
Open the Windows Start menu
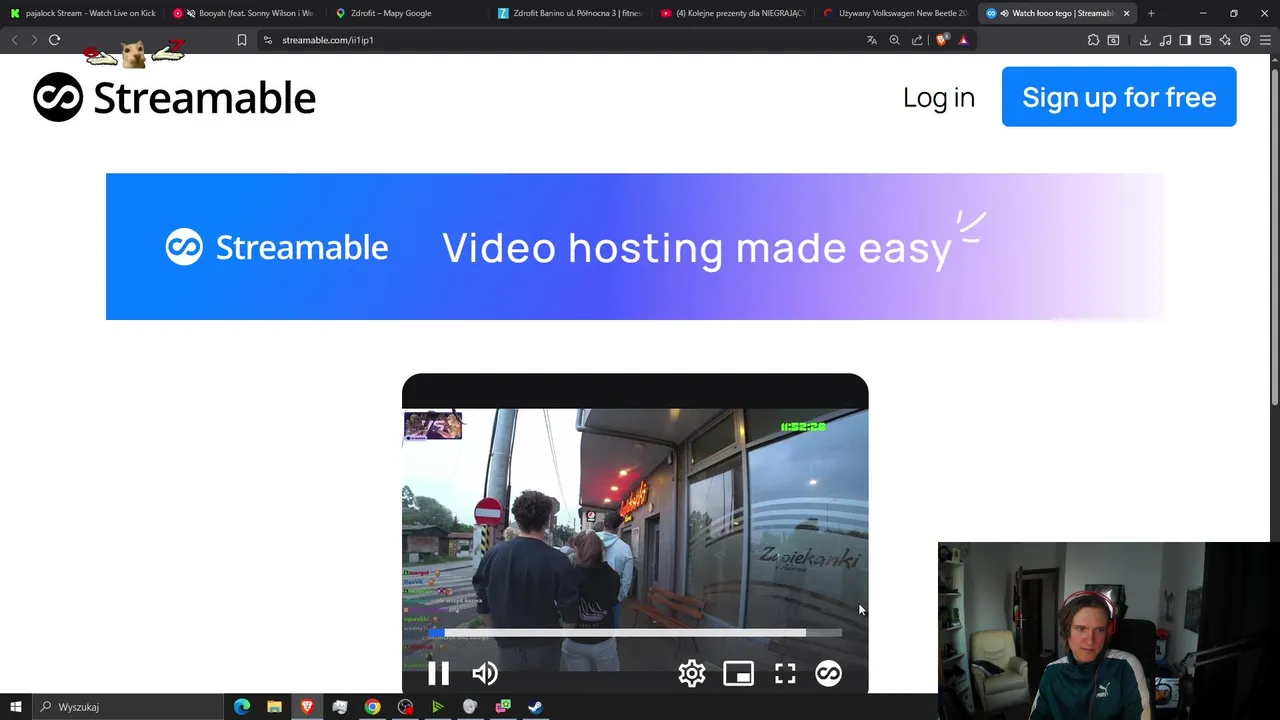16,707
